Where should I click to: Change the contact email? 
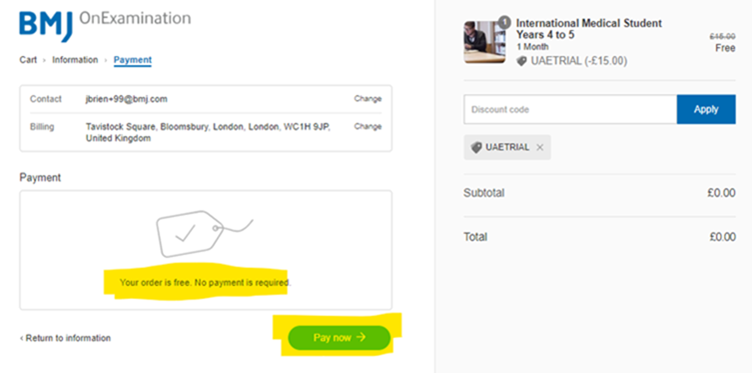[368, 99]
